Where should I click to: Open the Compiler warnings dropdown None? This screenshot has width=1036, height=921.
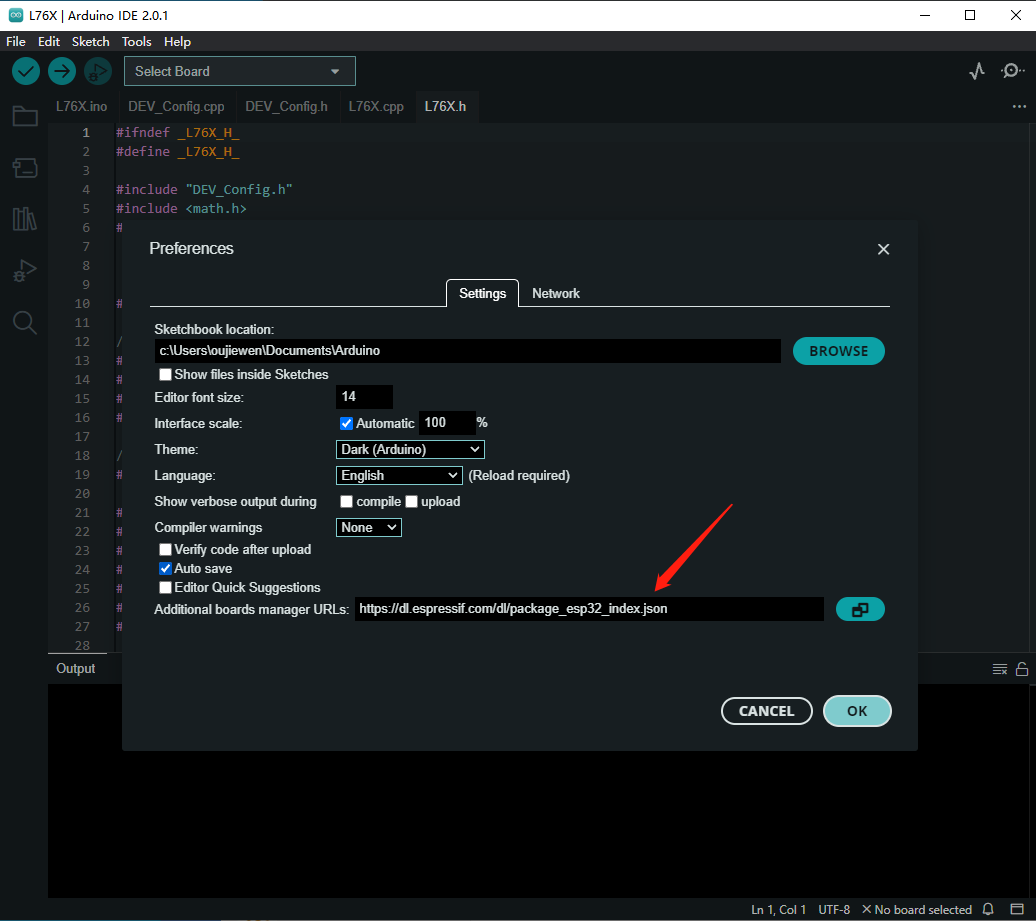pyautogui.click(x=369, y=527)
